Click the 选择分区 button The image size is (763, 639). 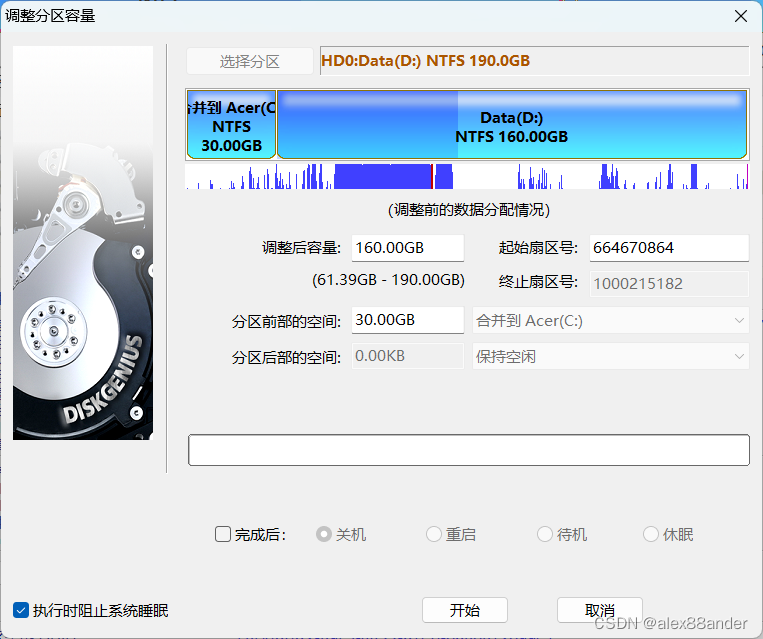coord(250,61)
